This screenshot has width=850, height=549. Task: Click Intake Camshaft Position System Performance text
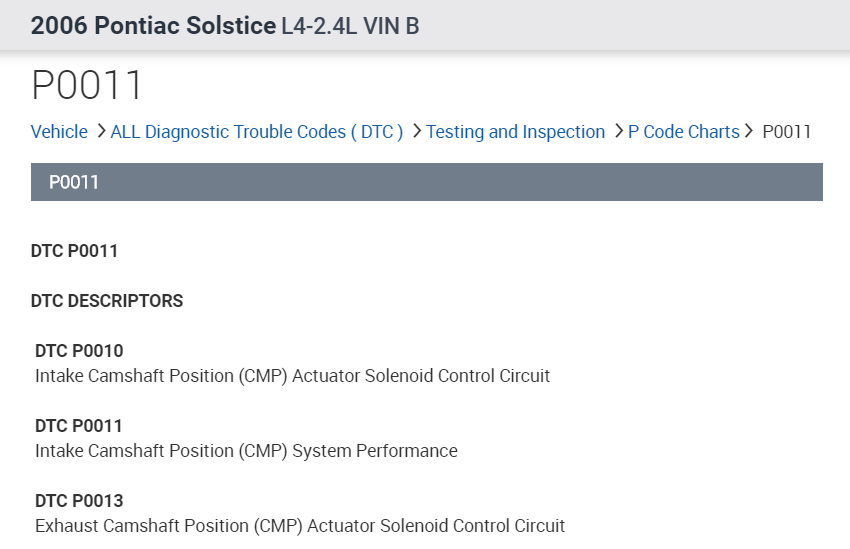tap(246, 451)
